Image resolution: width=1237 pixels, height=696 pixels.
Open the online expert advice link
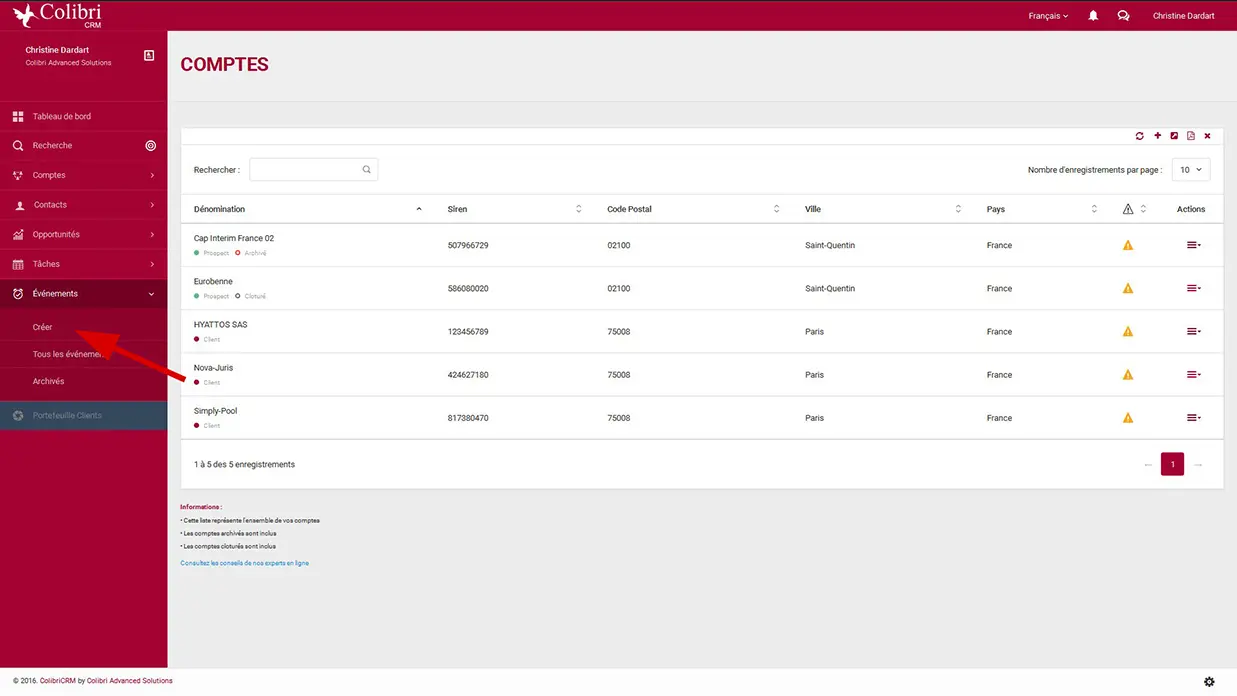pyautogui.click(x=244, y=563)
